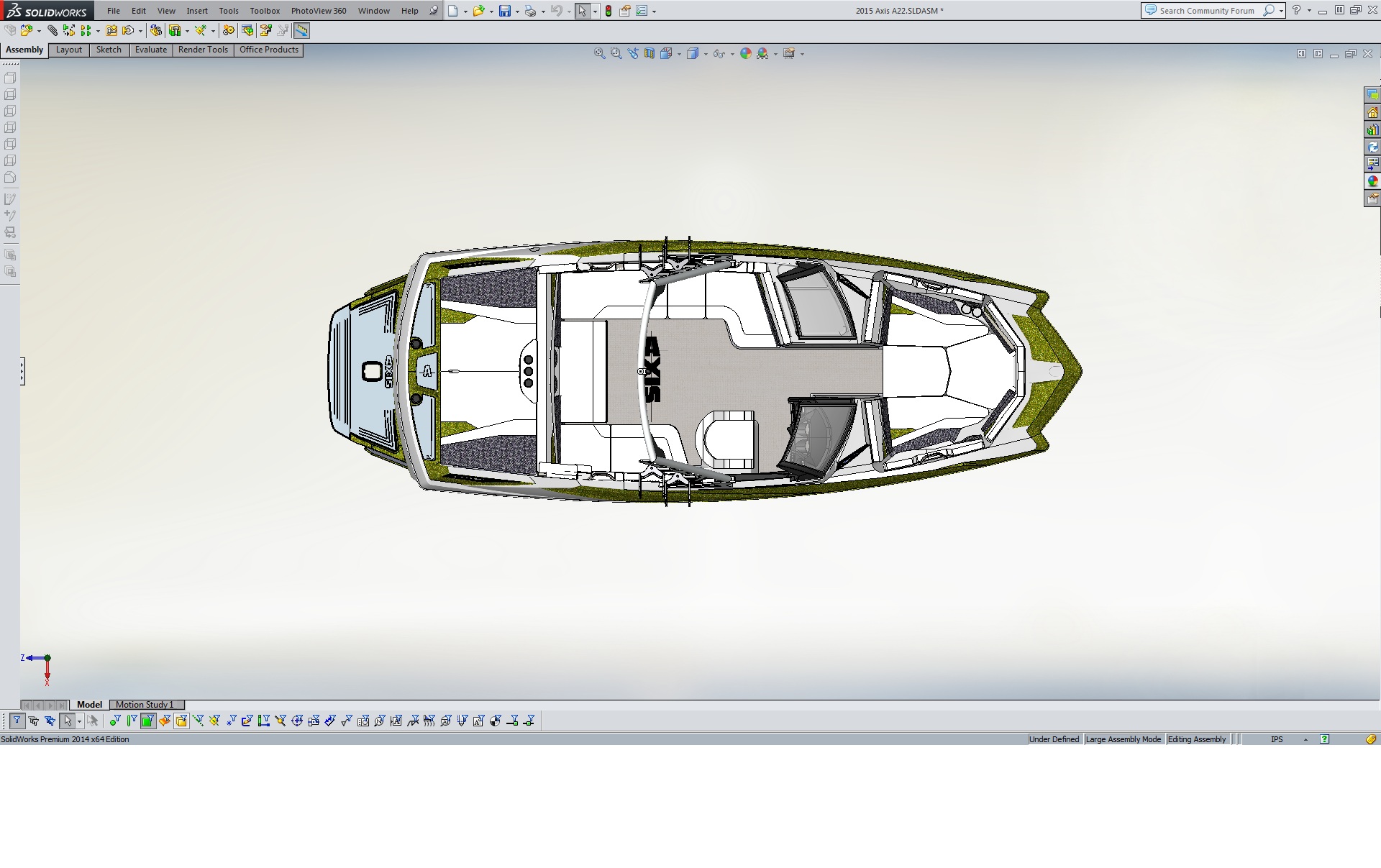Click the Search Community Forum field
The image size is (1381, 868).
point(1206,11)
